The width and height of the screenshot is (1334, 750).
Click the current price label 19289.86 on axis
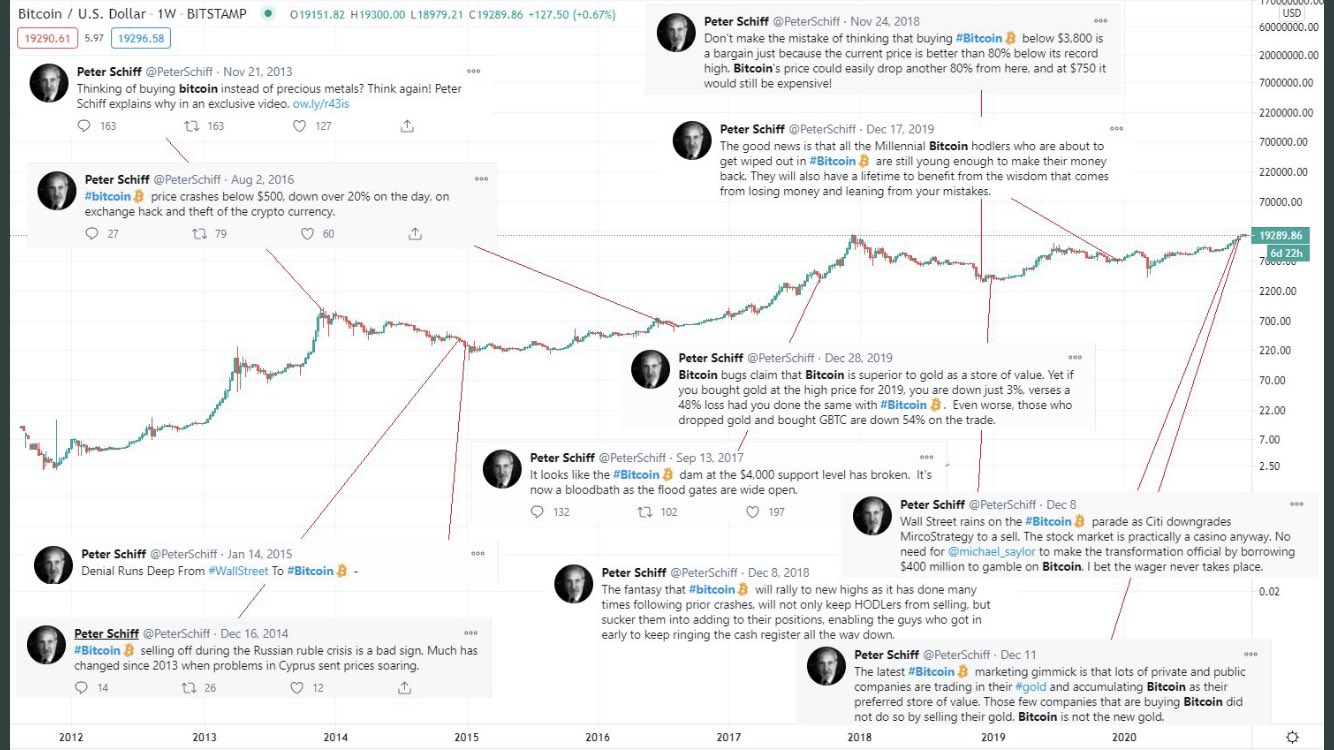point(1281,235)
